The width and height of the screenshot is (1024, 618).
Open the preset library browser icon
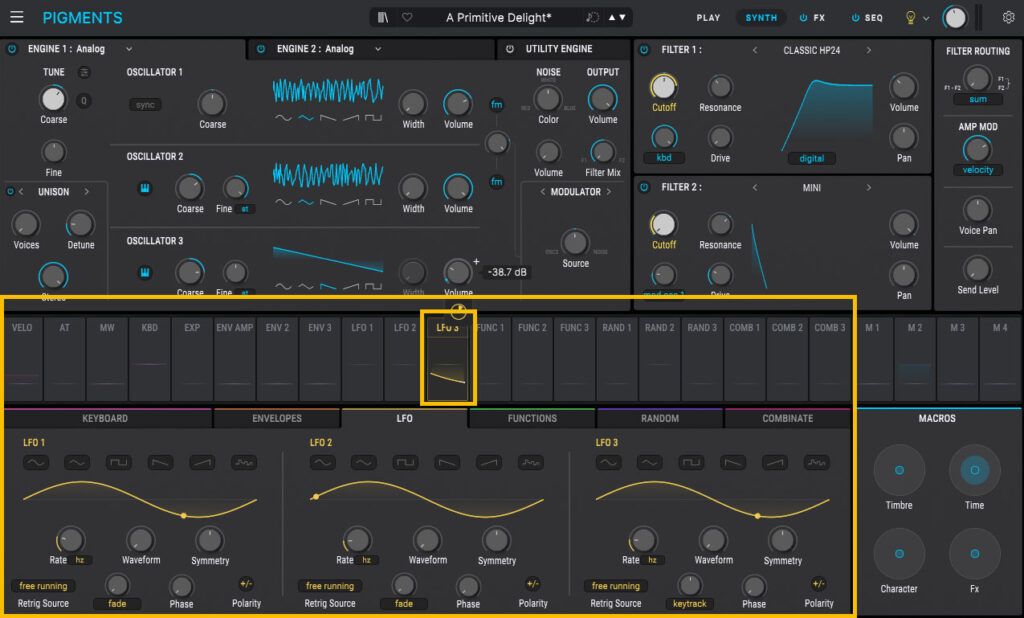point(383,18)
